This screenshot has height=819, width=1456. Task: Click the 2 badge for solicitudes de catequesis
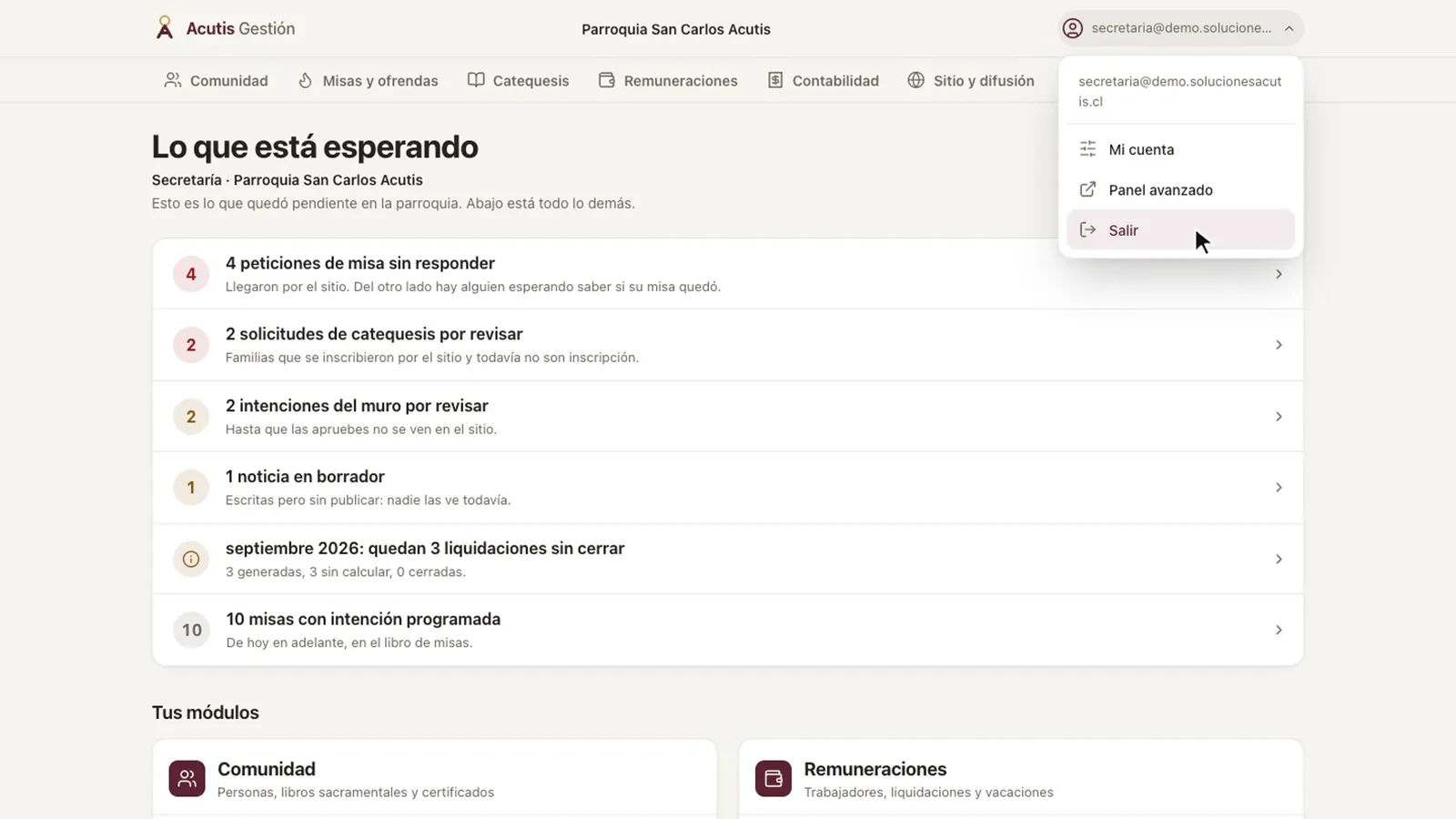[x=191, y=345]
